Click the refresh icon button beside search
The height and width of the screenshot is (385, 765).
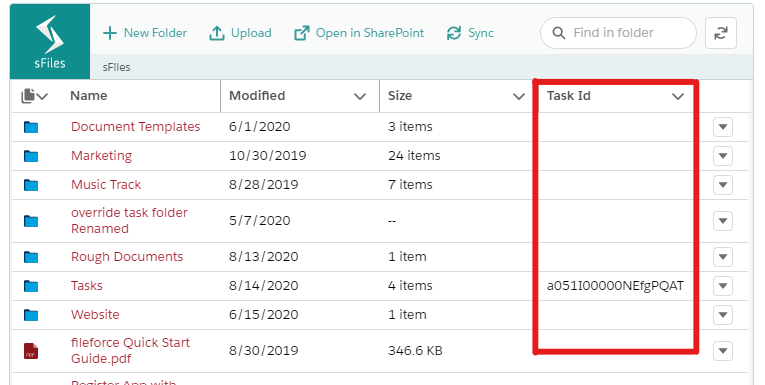point(721,33)
